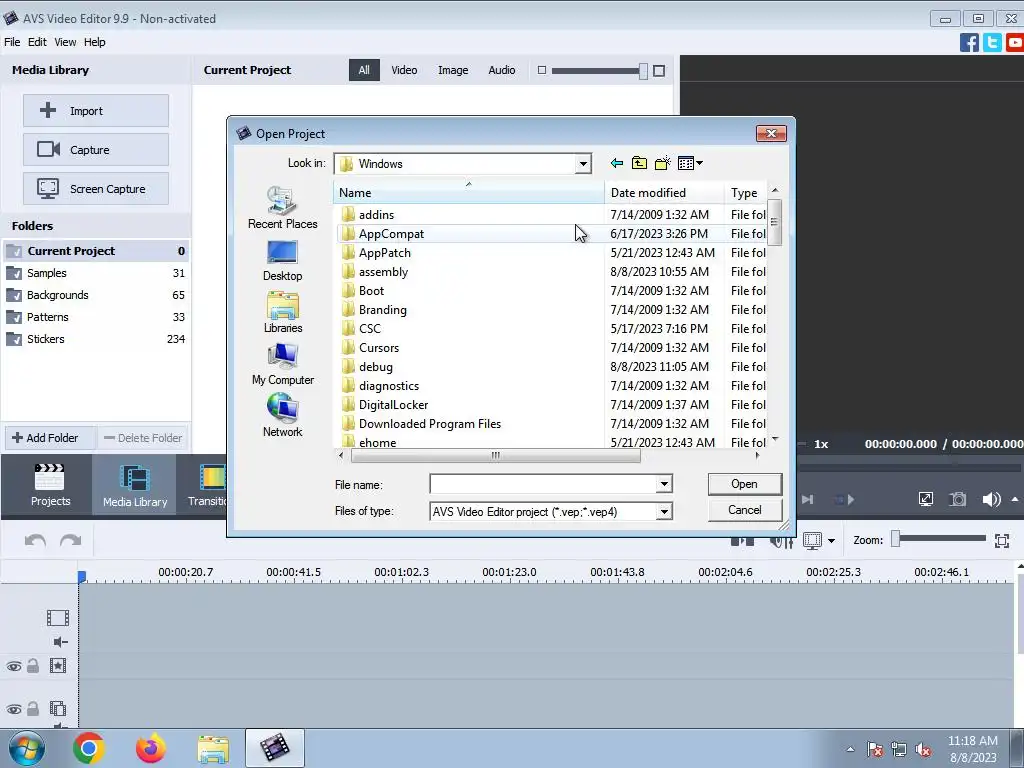
Task: Take a snapshot with the camera icon
Action: coord(957,500)
